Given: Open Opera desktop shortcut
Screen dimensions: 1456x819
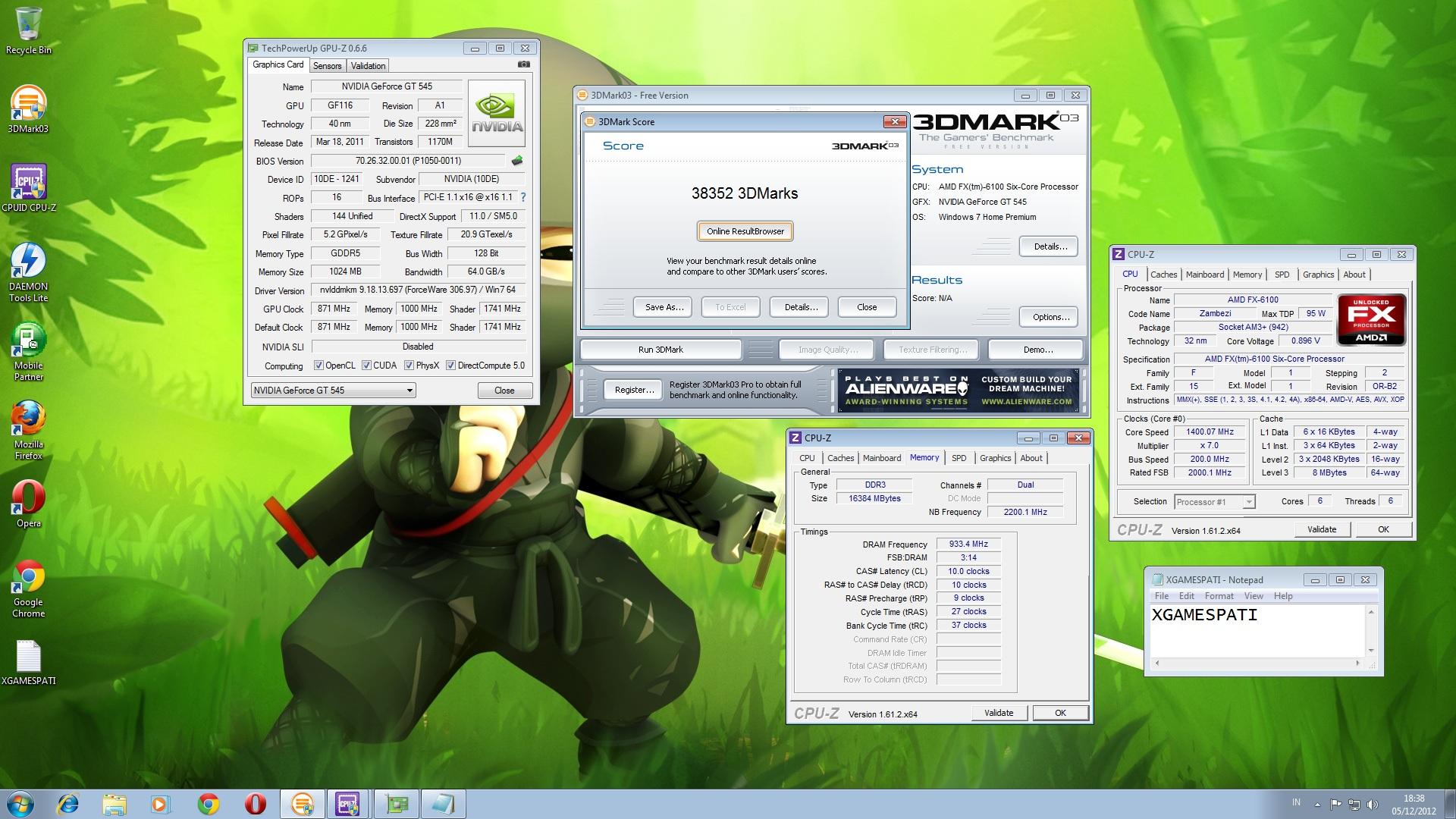Looking at the screenshot, I should [x=28, y=504].
